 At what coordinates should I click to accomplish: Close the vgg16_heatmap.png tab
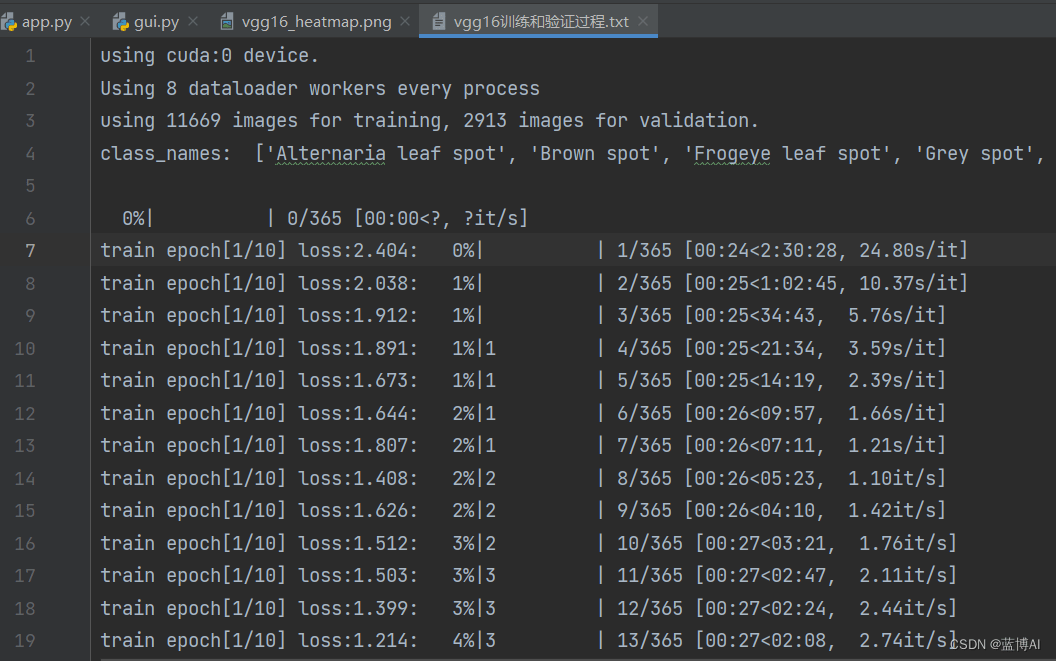(x=405, y=22)
